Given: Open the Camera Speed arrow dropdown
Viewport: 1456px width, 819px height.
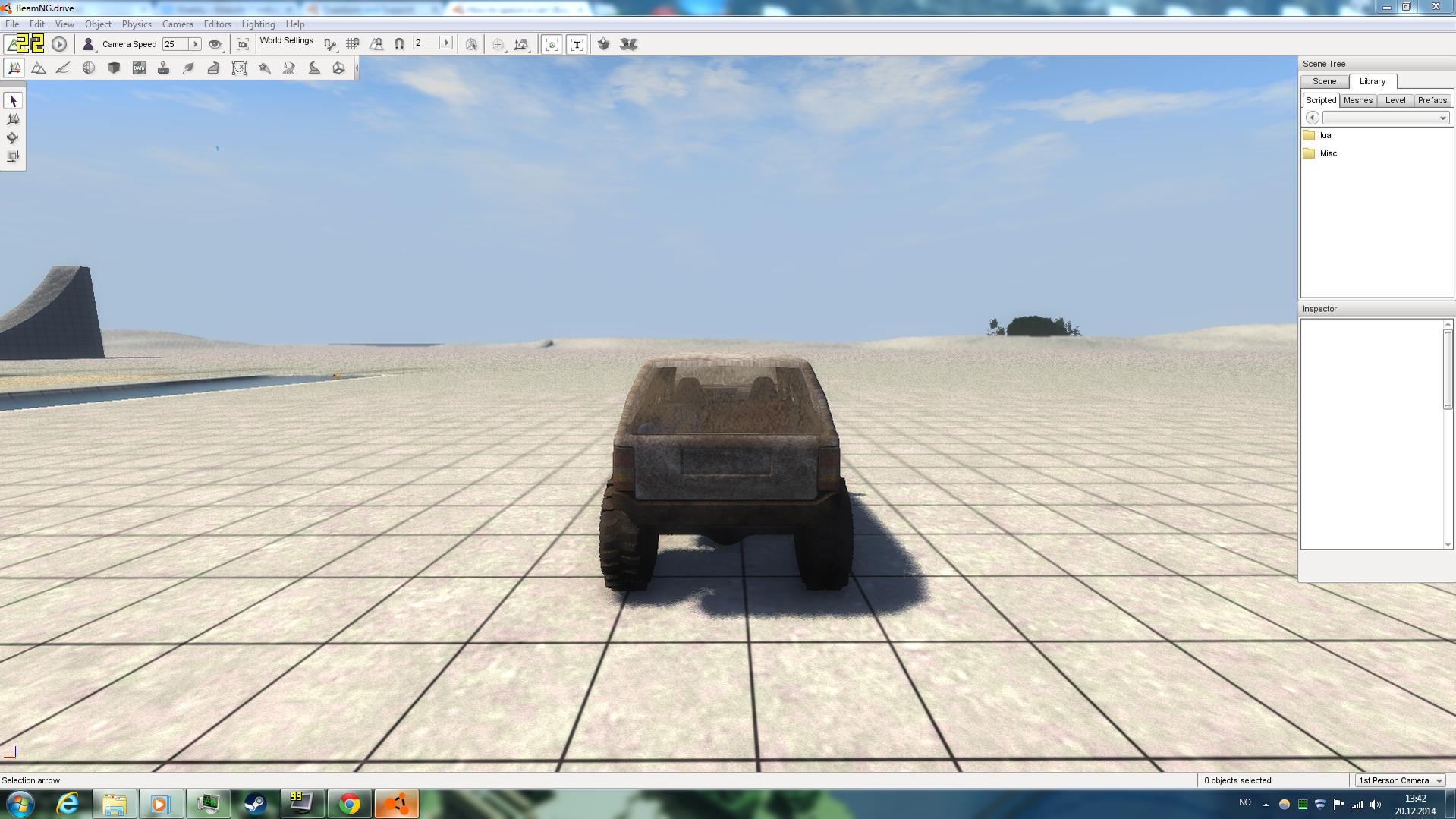Looking at the screenshot, I should pyautogui.click(x=195, y=44).
